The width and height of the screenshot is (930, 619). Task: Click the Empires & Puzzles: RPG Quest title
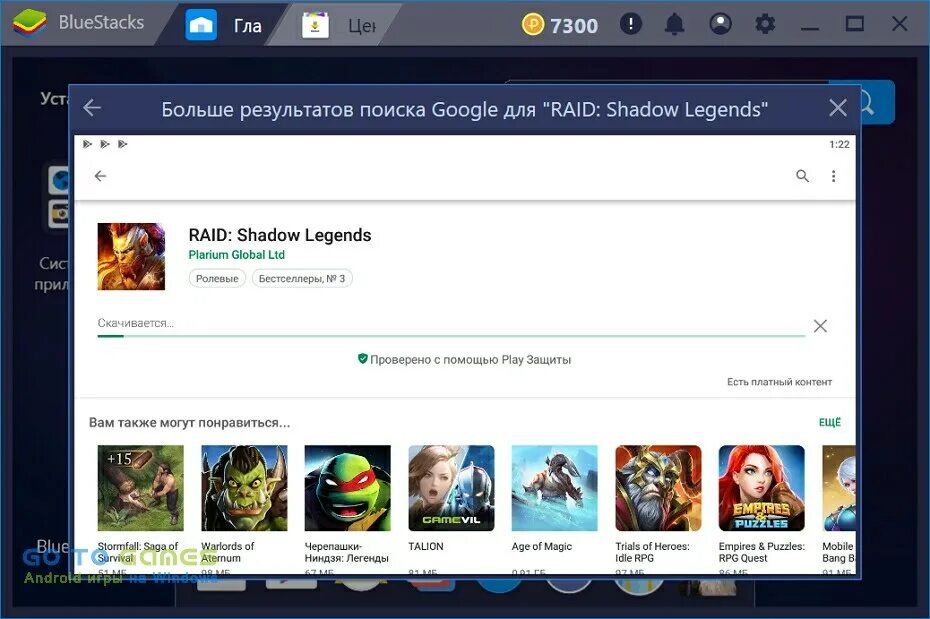click(762, 552)
